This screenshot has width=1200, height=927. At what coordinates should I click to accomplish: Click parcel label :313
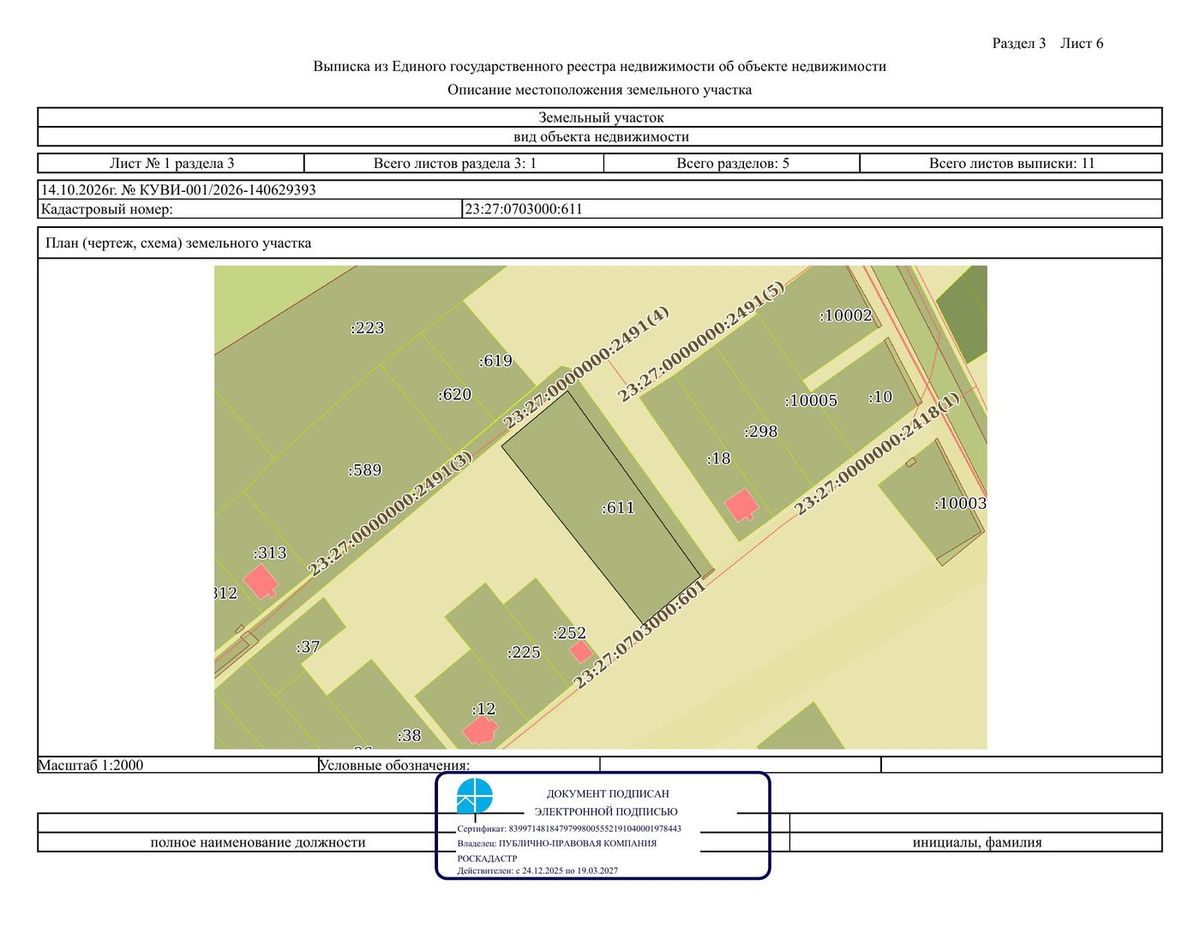[270, 553]
